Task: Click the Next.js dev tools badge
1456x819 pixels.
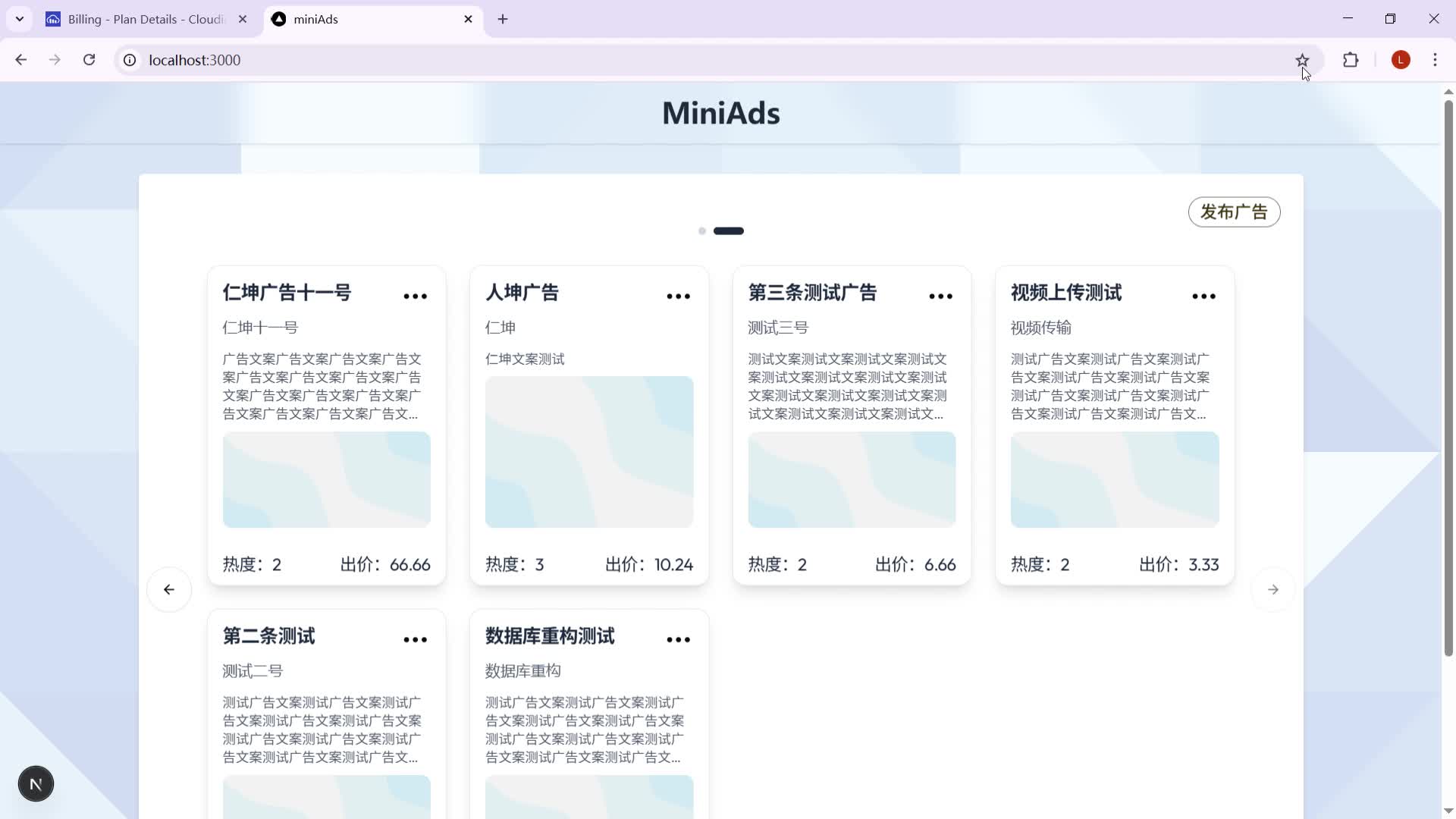Action: pos(36,784)
